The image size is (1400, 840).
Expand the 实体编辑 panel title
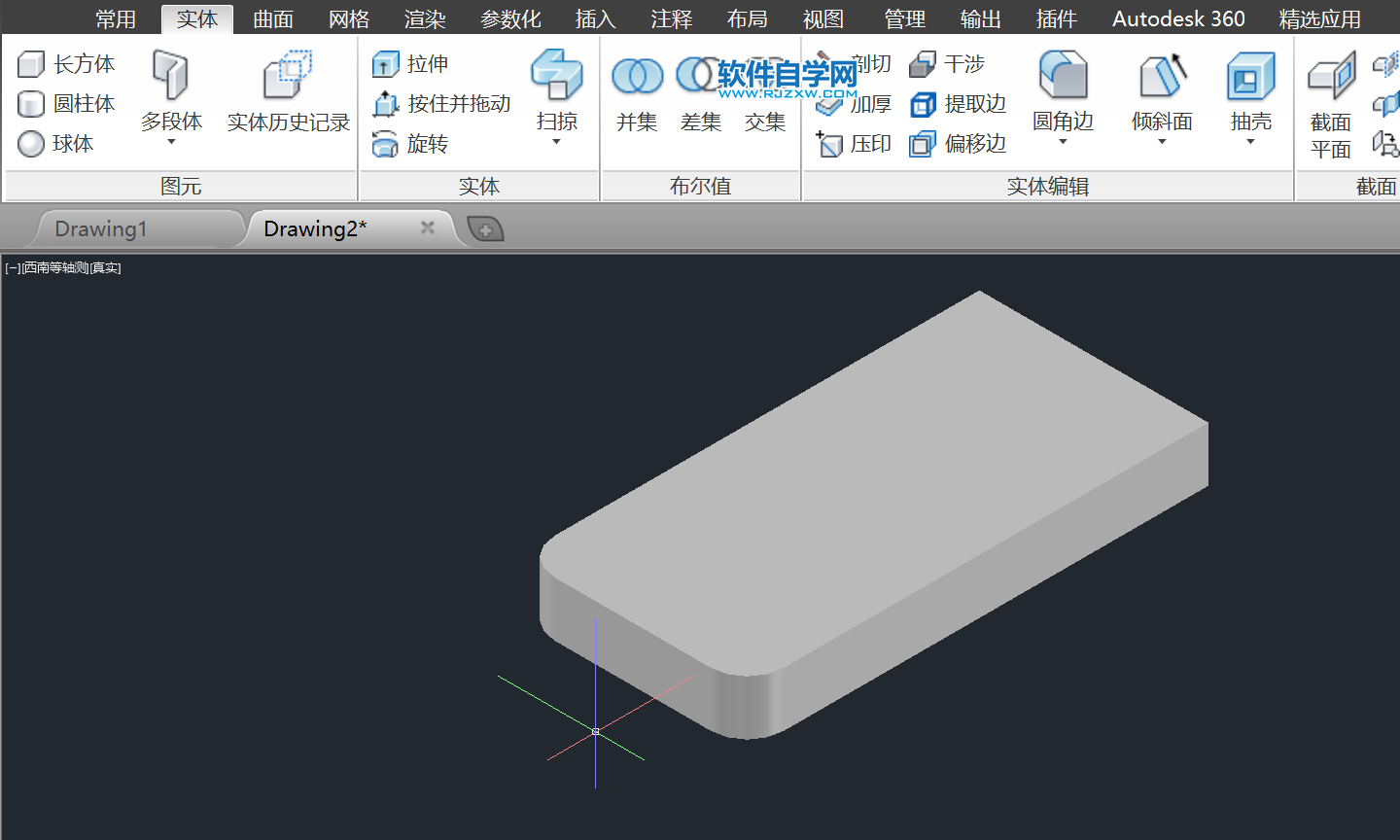(1048, 186)
